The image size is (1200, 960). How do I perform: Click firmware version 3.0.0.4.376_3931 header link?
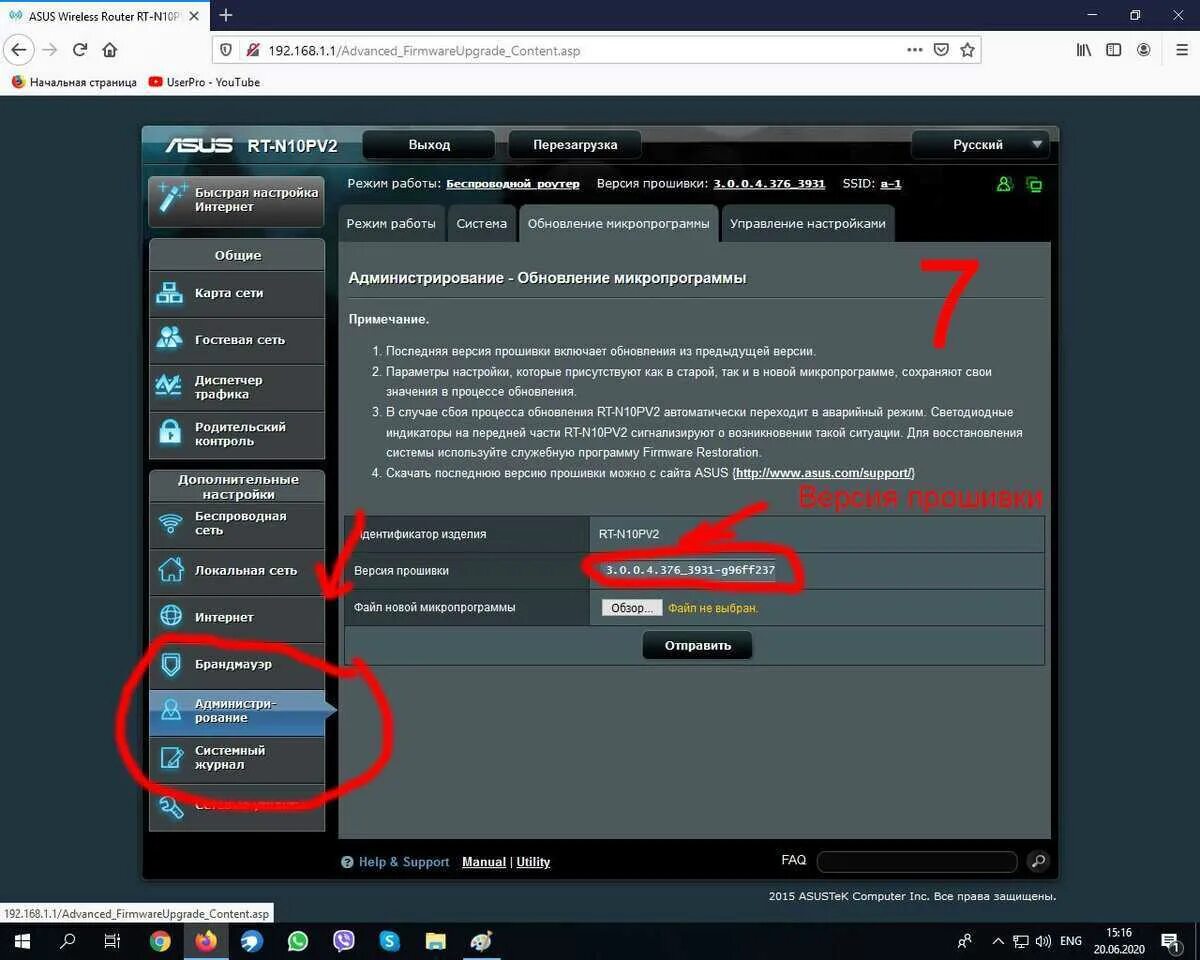coord(769,184)
